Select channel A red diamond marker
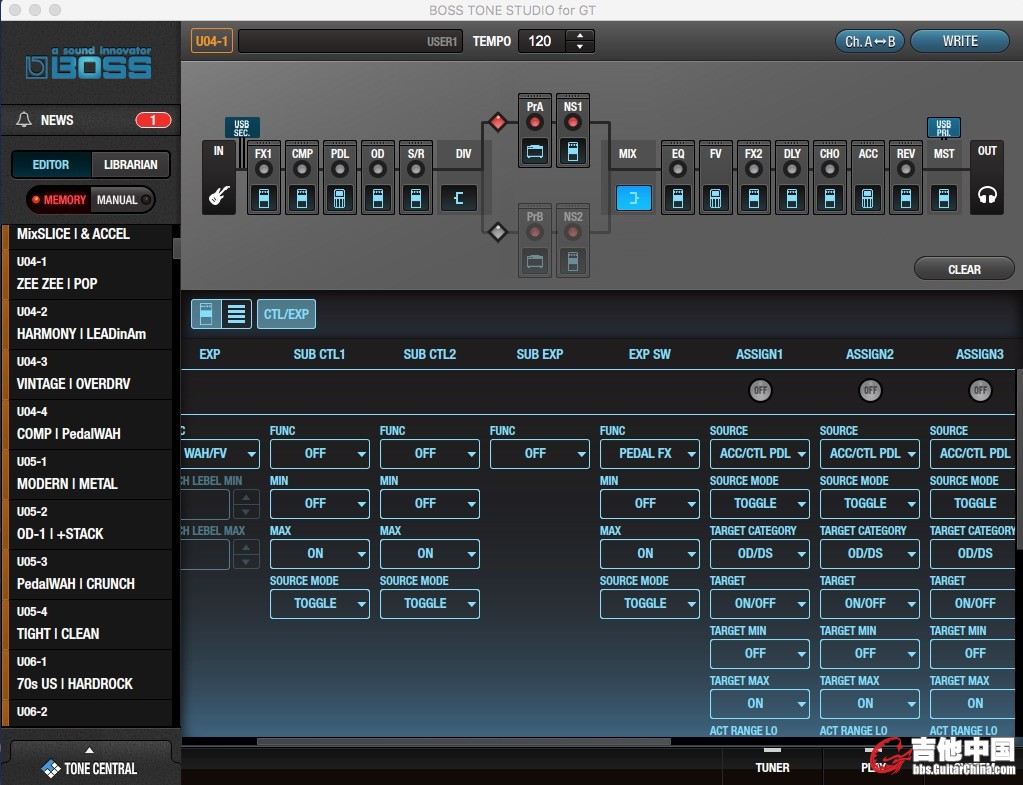The height and width of the screenshot is (785, 1023). 498,121
